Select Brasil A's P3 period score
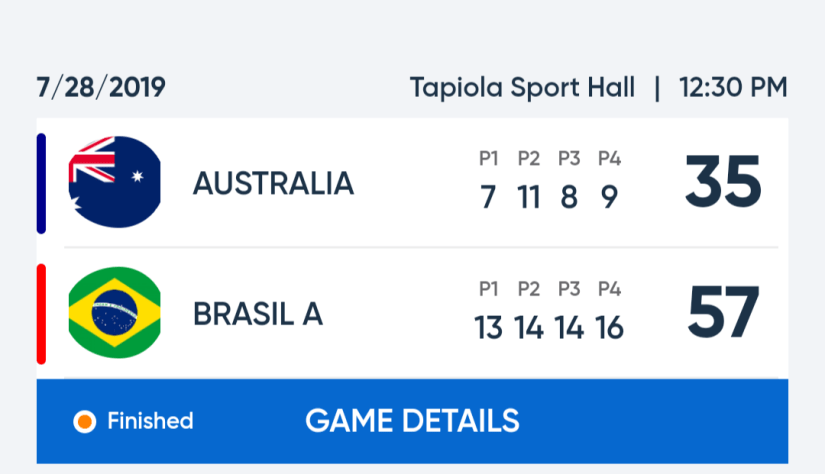 (569, 327)
